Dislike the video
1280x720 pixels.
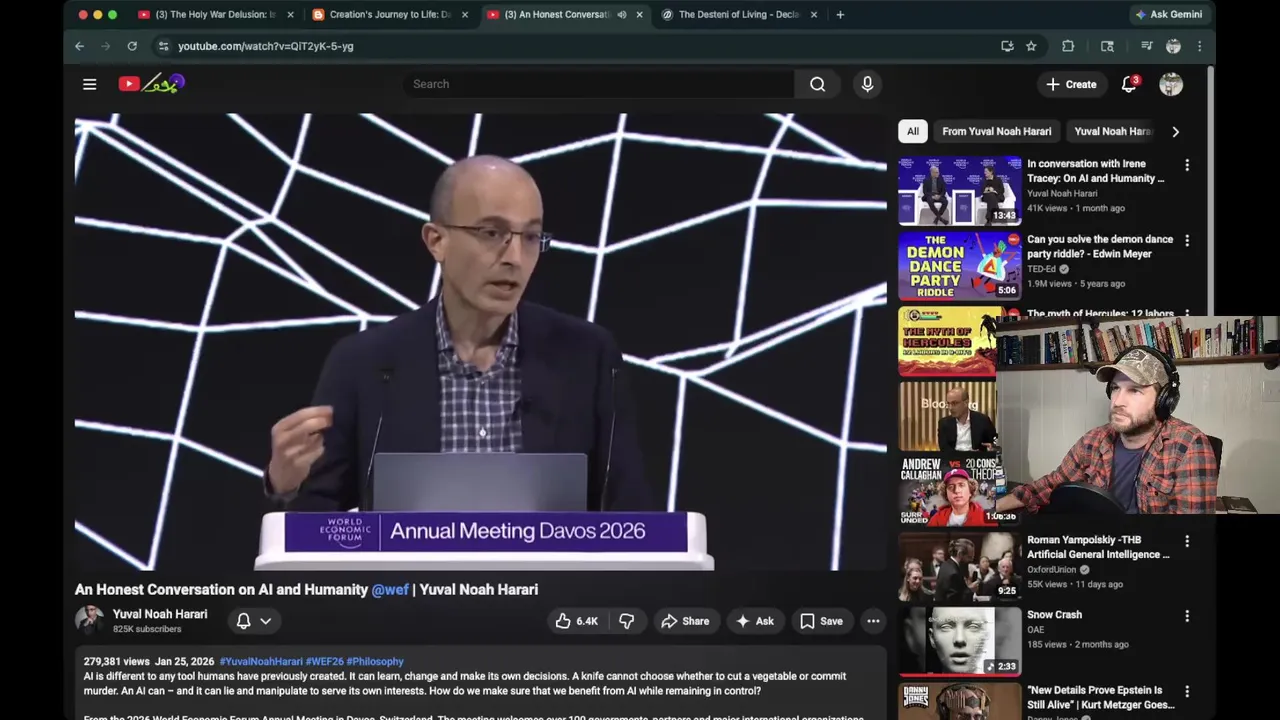[x=626, y=621]
